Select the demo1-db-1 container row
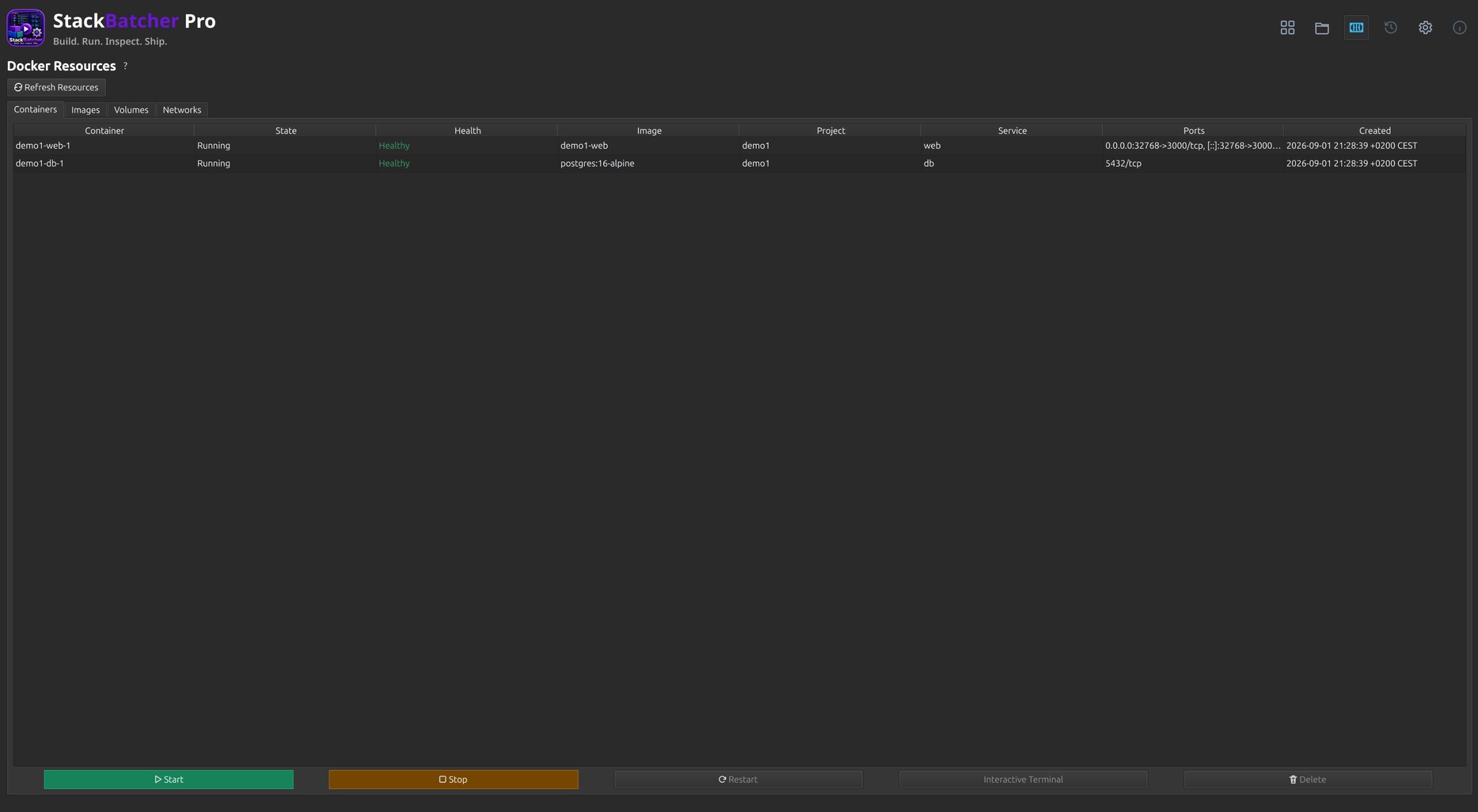1478x812 pixels. (739, 164)
